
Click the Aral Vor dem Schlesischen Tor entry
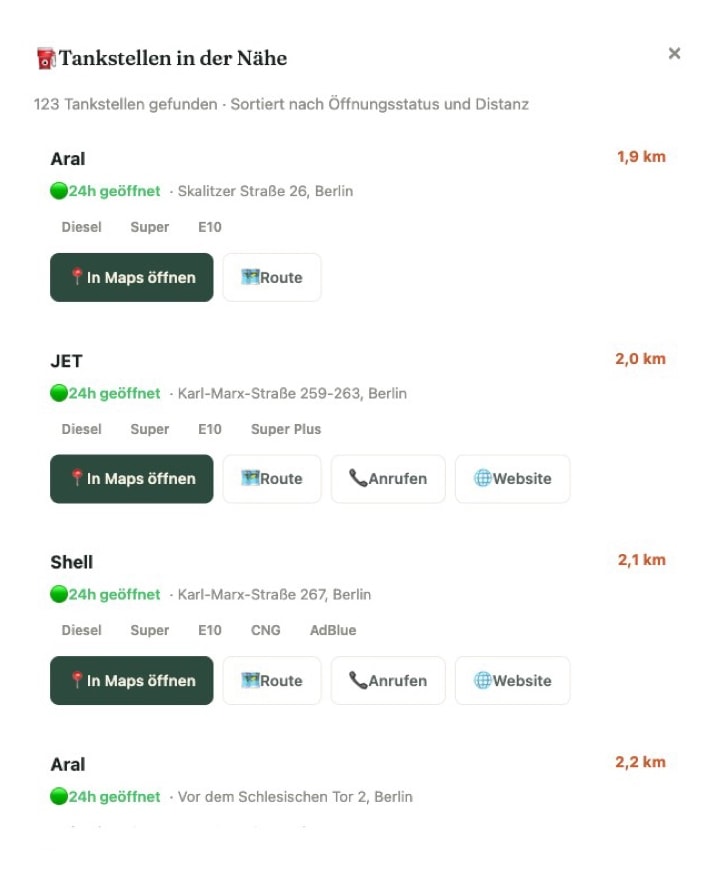68,765
